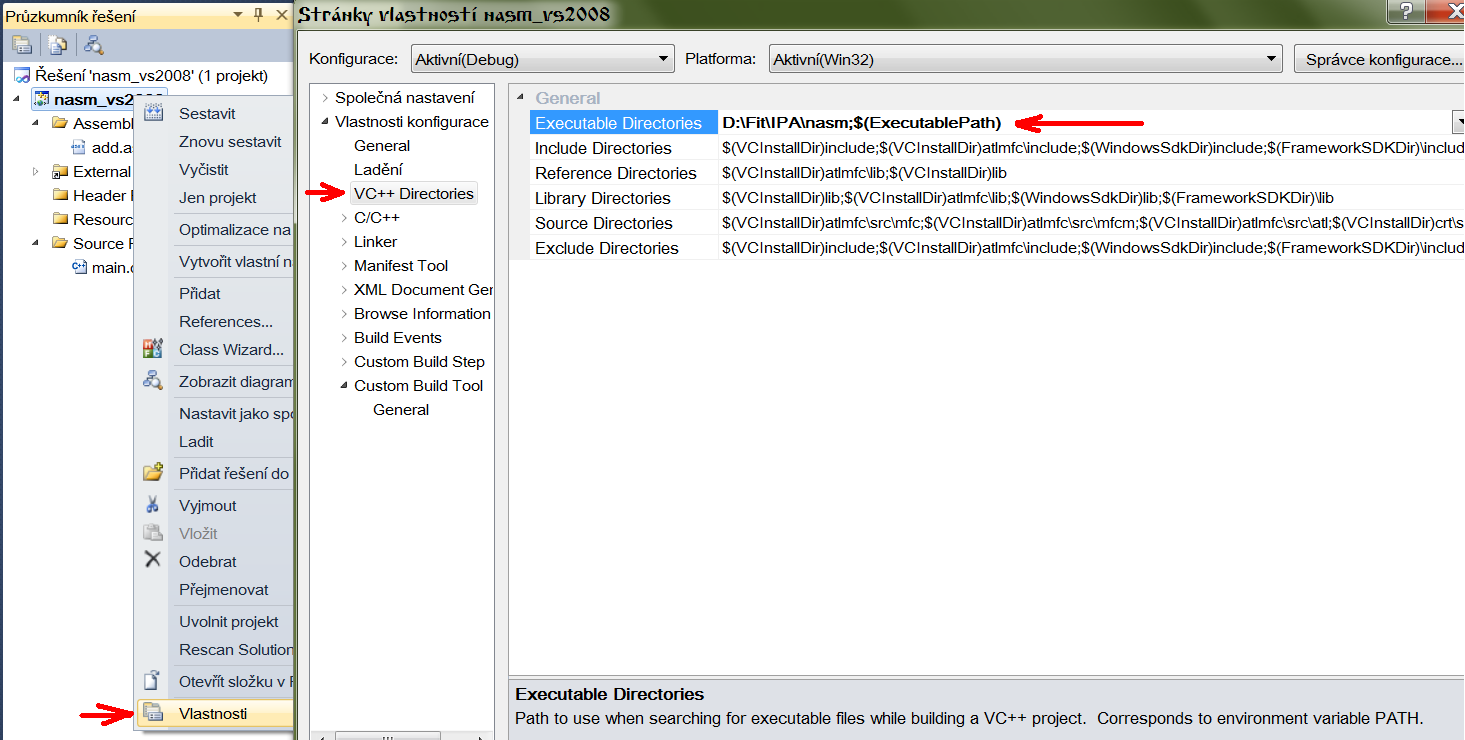Click the Odebrat X icon
The width and height of the screenshot is (1465, 740).
click(x=153, y=561)
